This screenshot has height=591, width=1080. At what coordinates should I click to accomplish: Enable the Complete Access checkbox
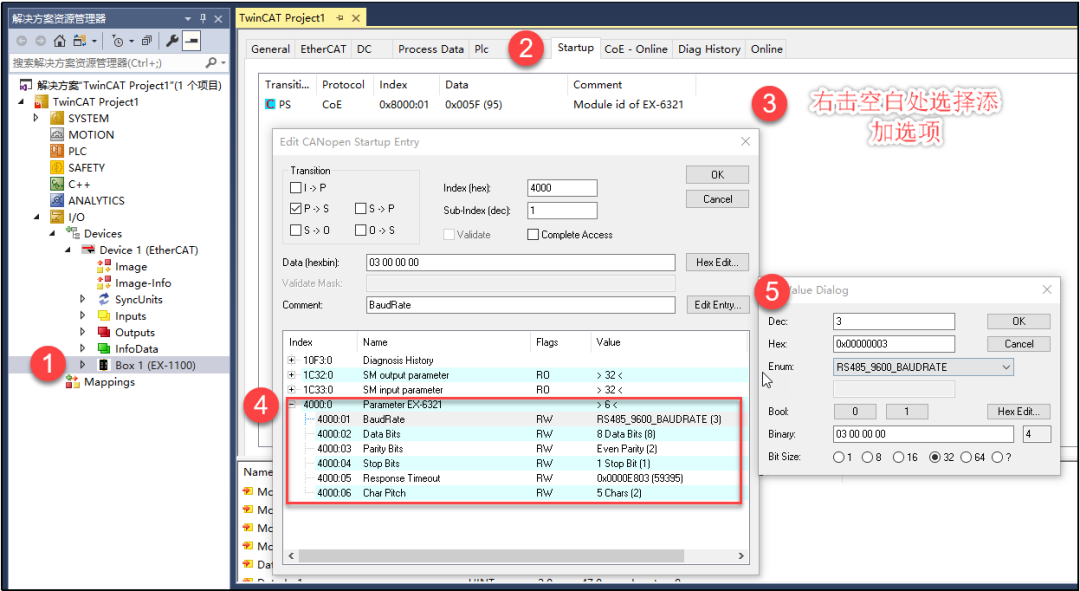(532, 235)
